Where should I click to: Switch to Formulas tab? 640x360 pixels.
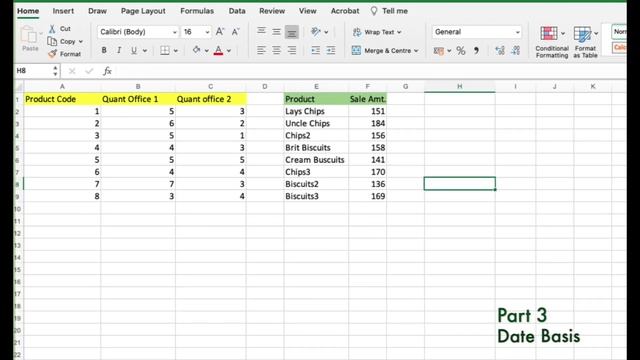(197, 11)
